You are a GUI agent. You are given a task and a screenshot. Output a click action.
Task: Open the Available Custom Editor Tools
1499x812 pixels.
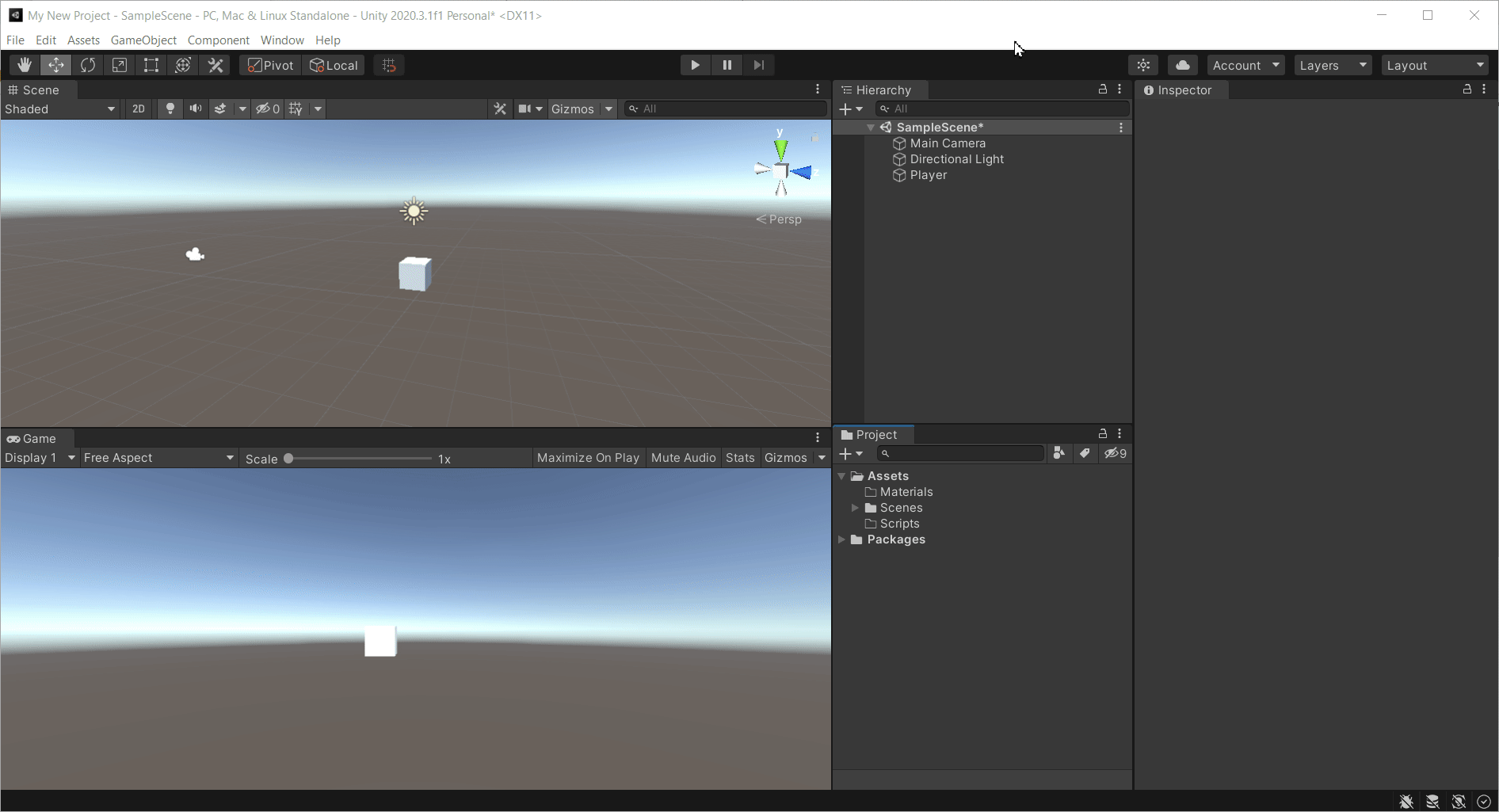(215, 65)
